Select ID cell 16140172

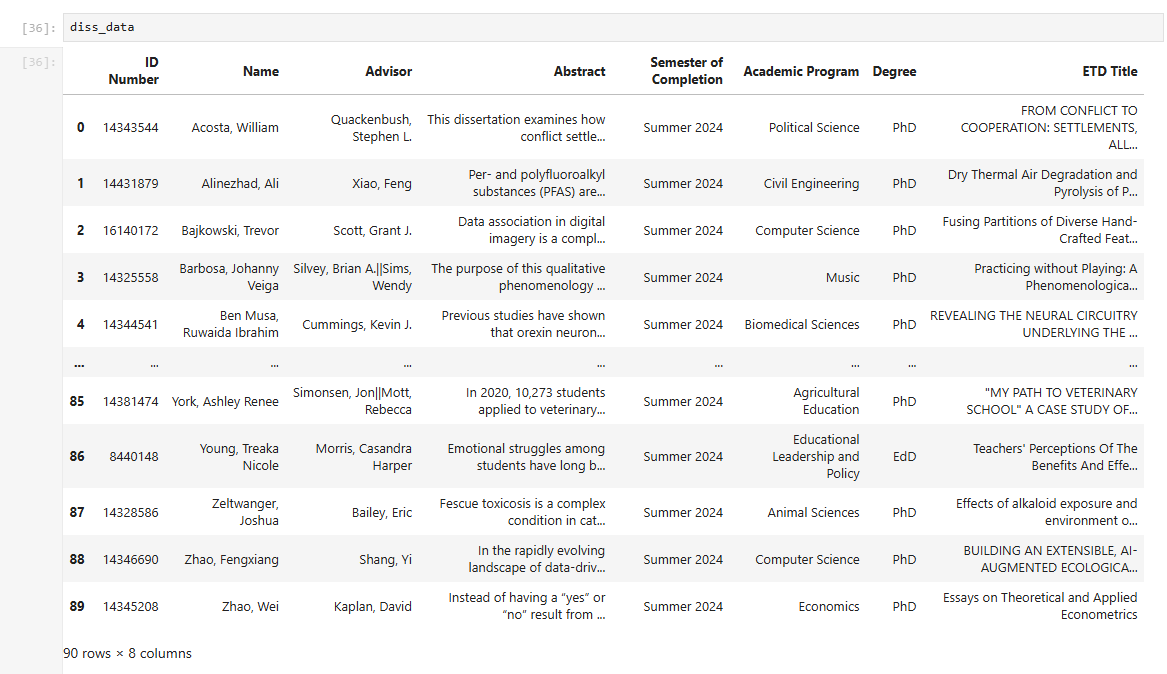click(130, 230)
